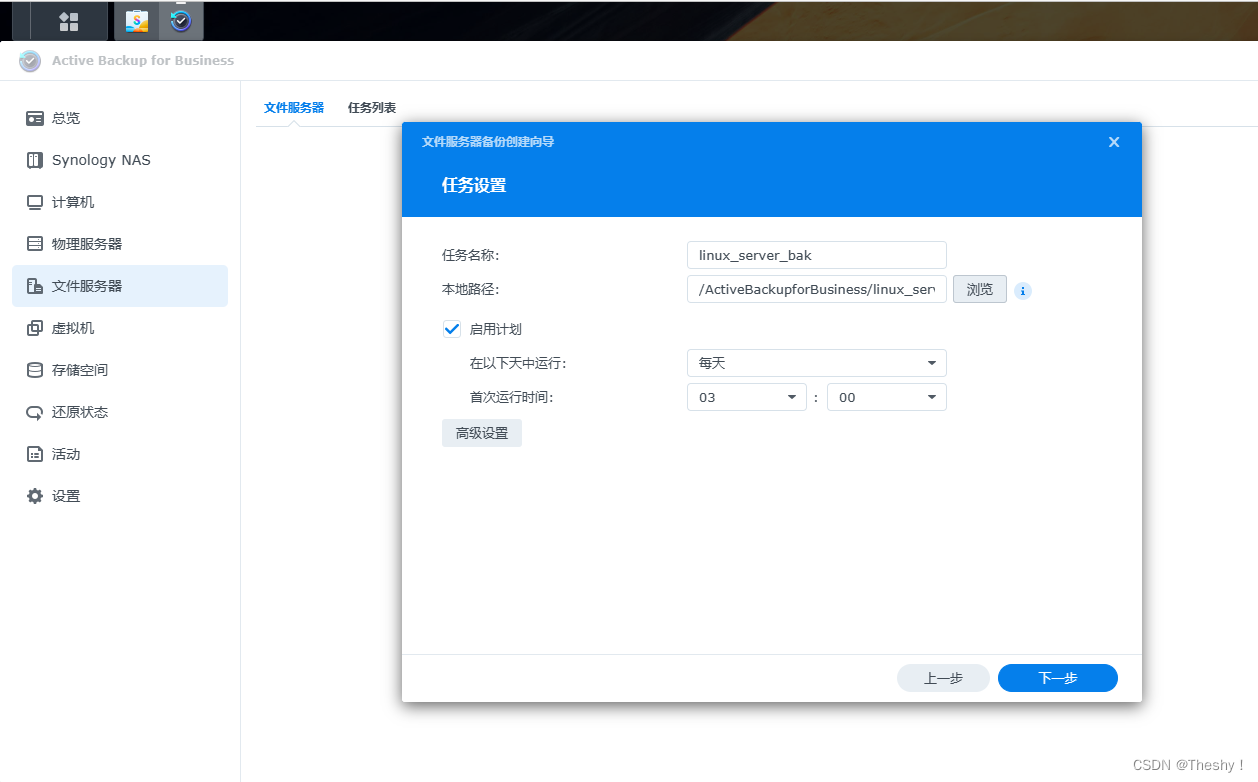
Task: Click the 首次运行时间 label
Action: pyautogui.click(x=511, y=397)
